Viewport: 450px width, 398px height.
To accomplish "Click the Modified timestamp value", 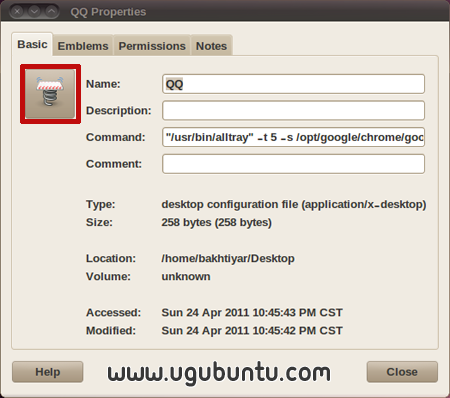I will click(252, 331).
